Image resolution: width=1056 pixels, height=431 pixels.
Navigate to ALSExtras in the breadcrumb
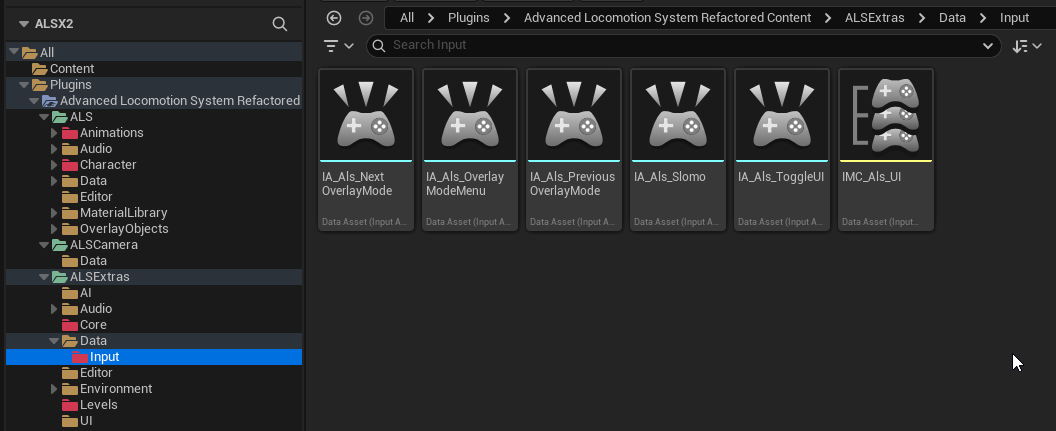pos(874,18)
